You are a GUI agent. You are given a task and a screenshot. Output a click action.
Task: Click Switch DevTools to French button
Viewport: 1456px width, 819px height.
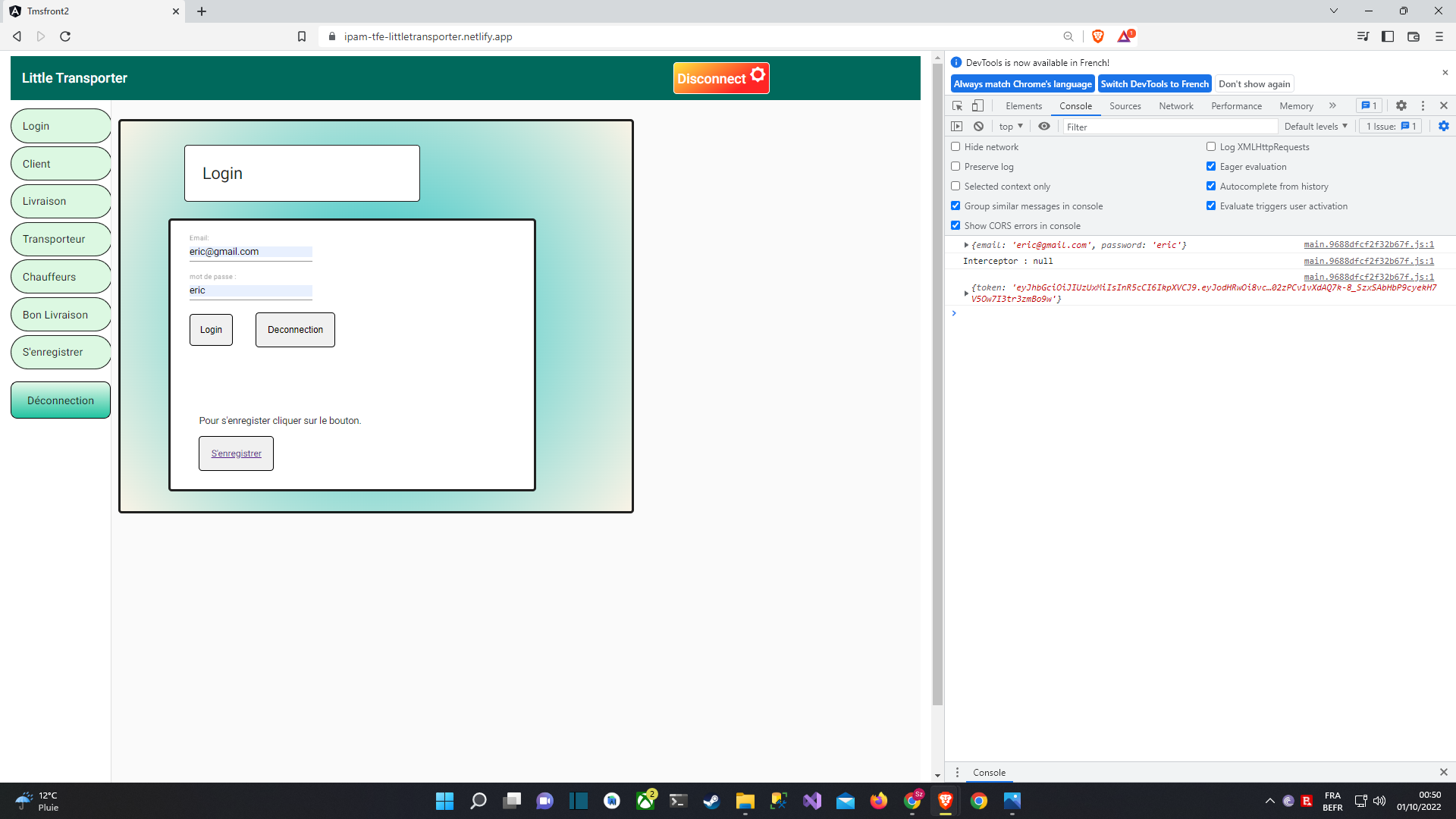(x=1155, y=84)
